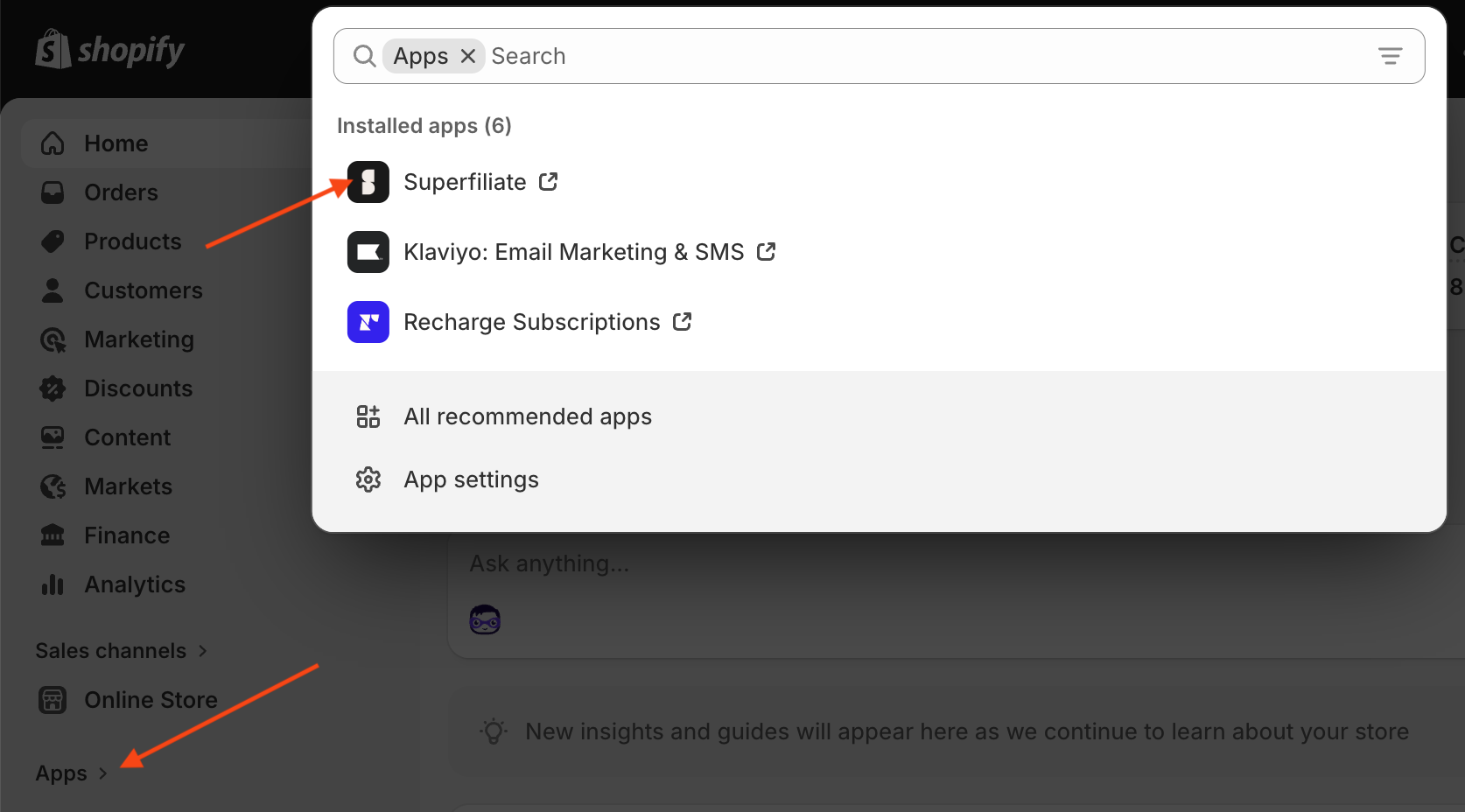Expand Sales channels chevron
Image resolution: width=1465 pixels, height=812 pixels.
point(202,651)
